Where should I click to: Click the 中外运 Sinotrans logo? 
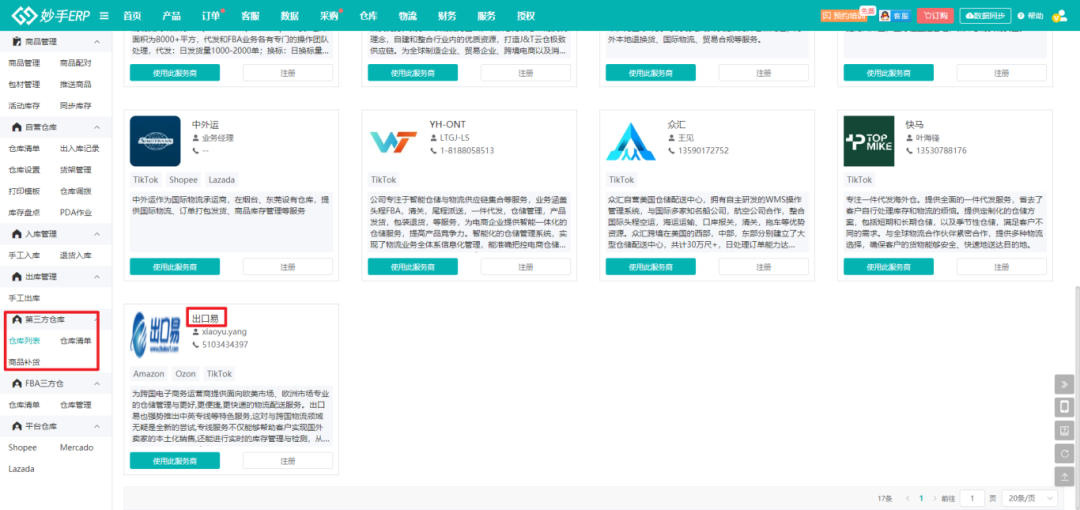[x=155, y=141]
